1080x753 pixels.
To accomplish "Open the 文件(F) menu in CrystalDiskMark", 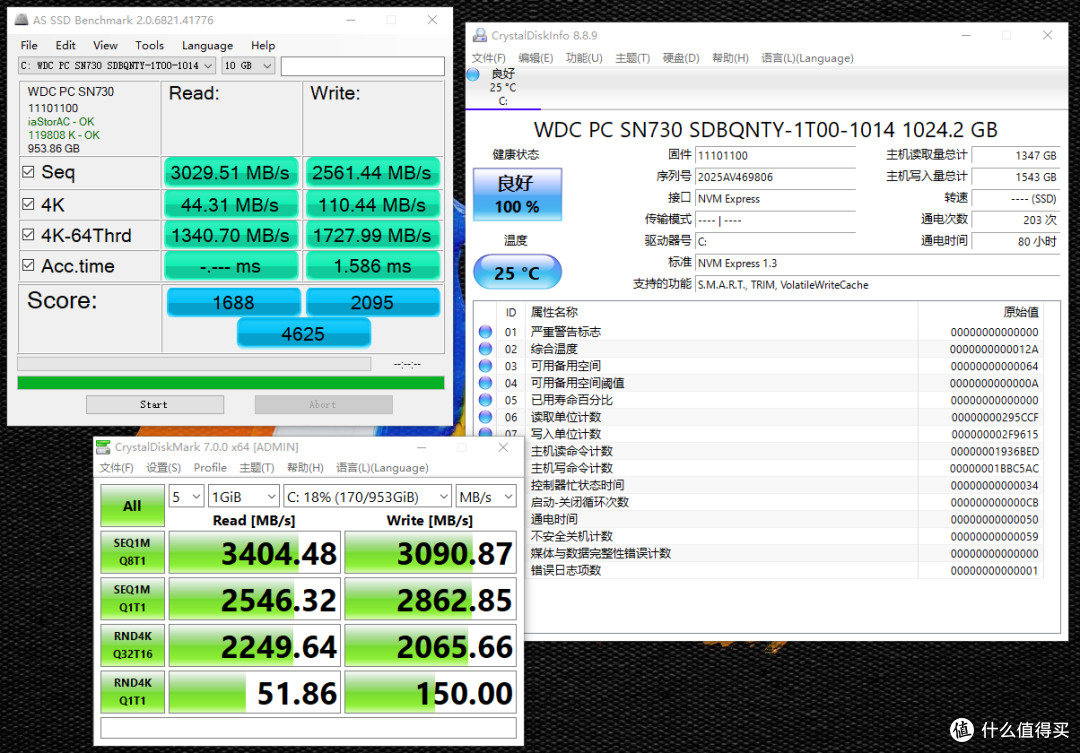I will pyautogui.click(x=116, y=468).
